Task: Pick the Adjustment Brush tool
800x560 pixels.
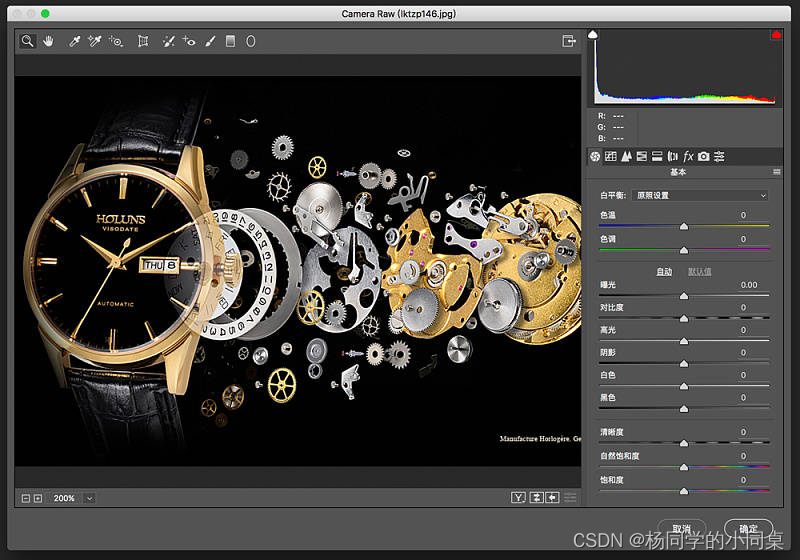Action: 210,41
